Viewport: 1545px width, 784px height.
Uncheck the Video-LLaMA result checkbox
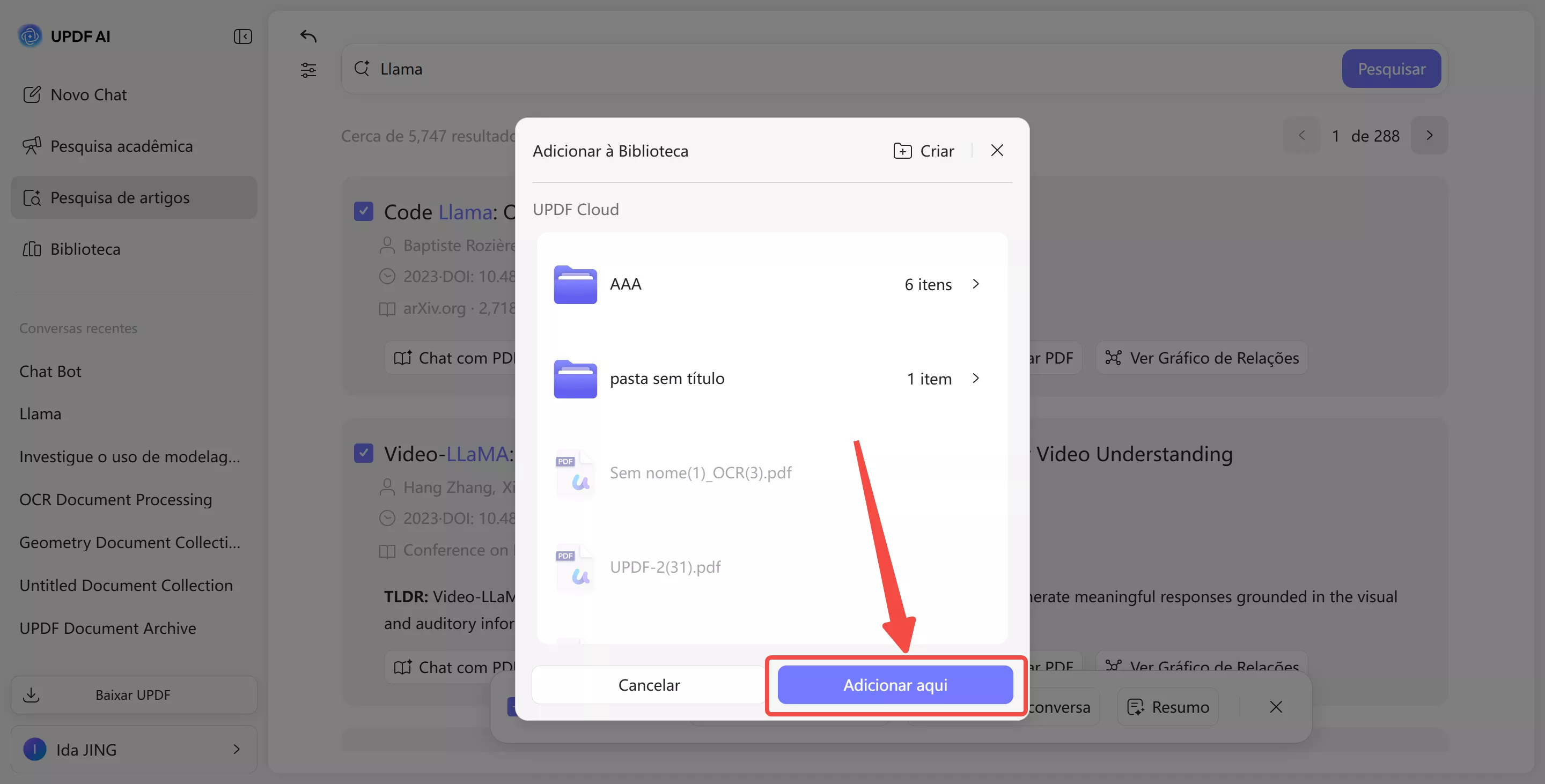pos(364,453)
